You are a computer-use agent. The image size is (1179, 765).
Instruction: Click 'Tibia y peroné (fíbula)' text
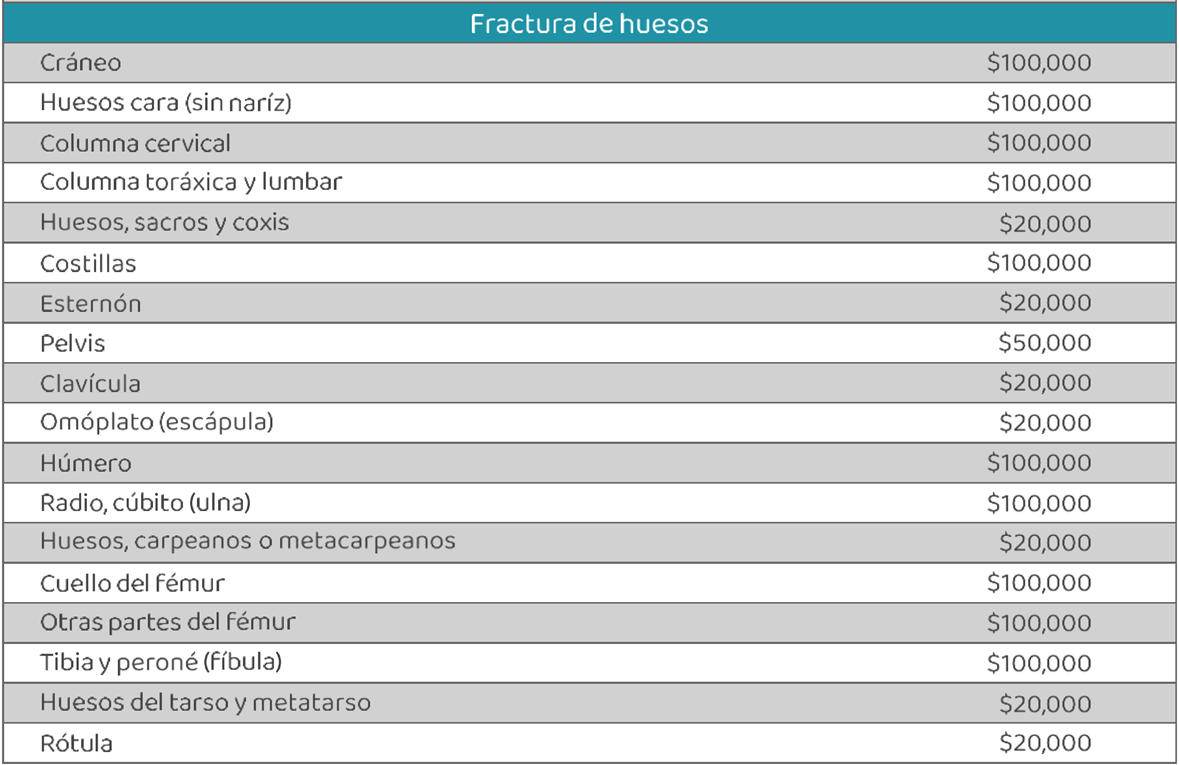[161, 662]
